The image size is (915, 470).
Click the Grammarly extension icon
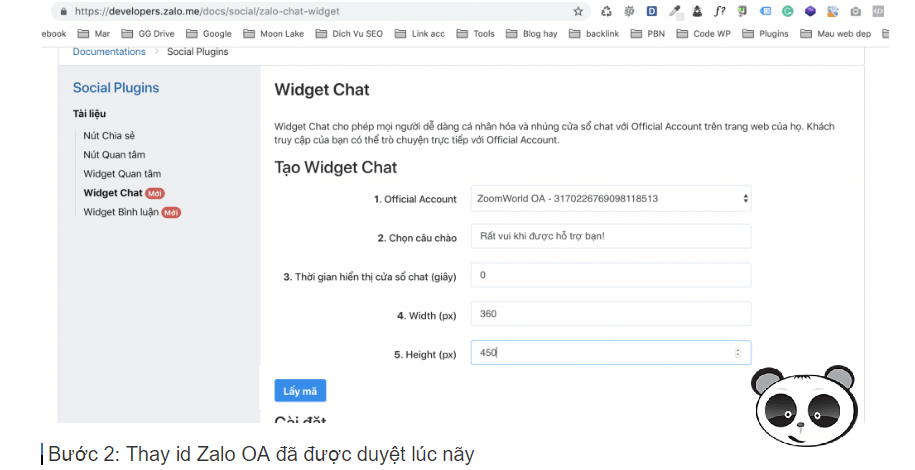click(787, 12)
